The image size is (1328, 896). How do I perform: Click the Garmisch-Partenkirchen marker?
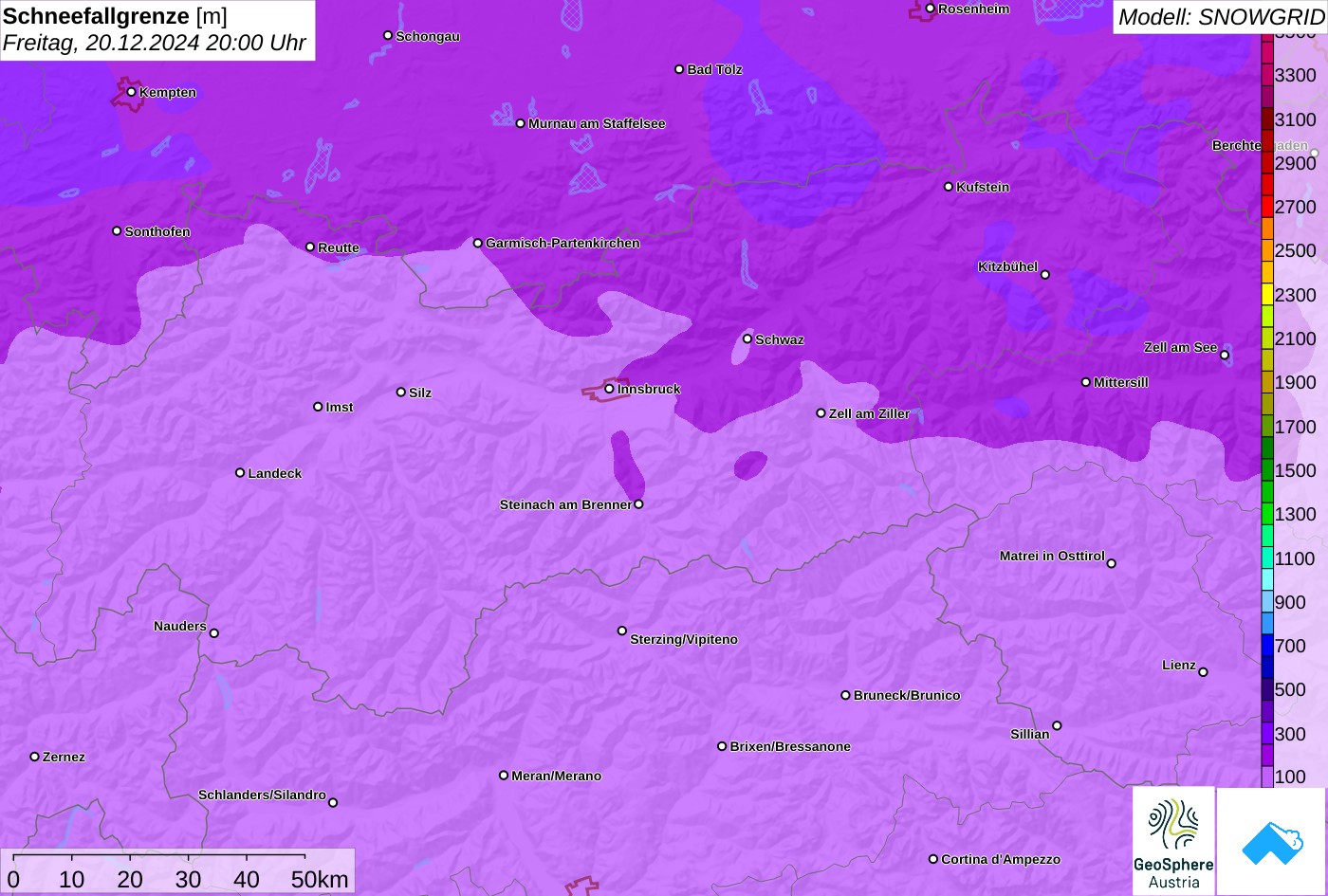(478, 244)
